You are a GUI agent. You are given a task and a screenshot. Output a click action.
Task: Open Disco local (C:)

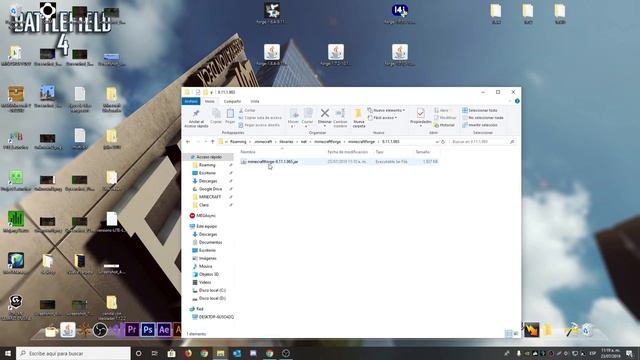(212, 290)
